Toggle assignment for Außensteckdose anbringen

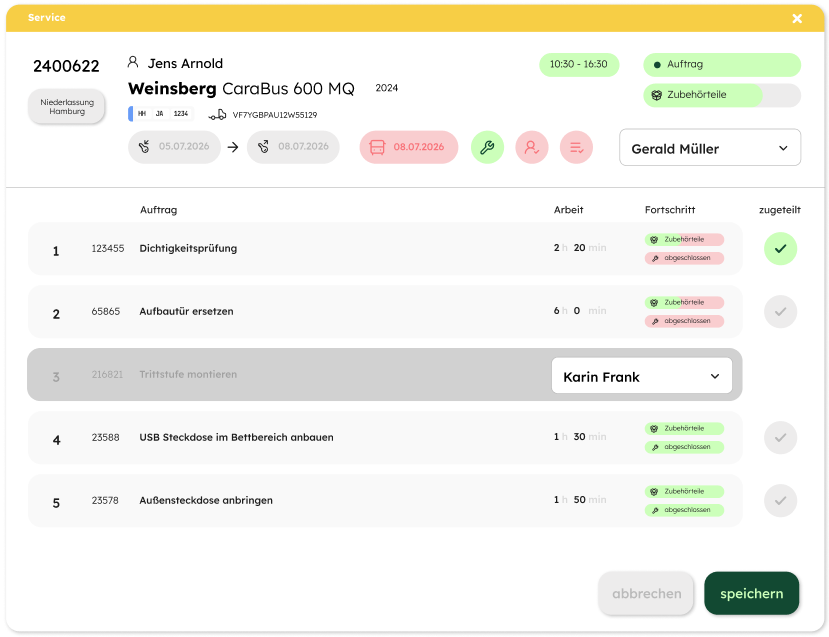(x=781, y=500)
